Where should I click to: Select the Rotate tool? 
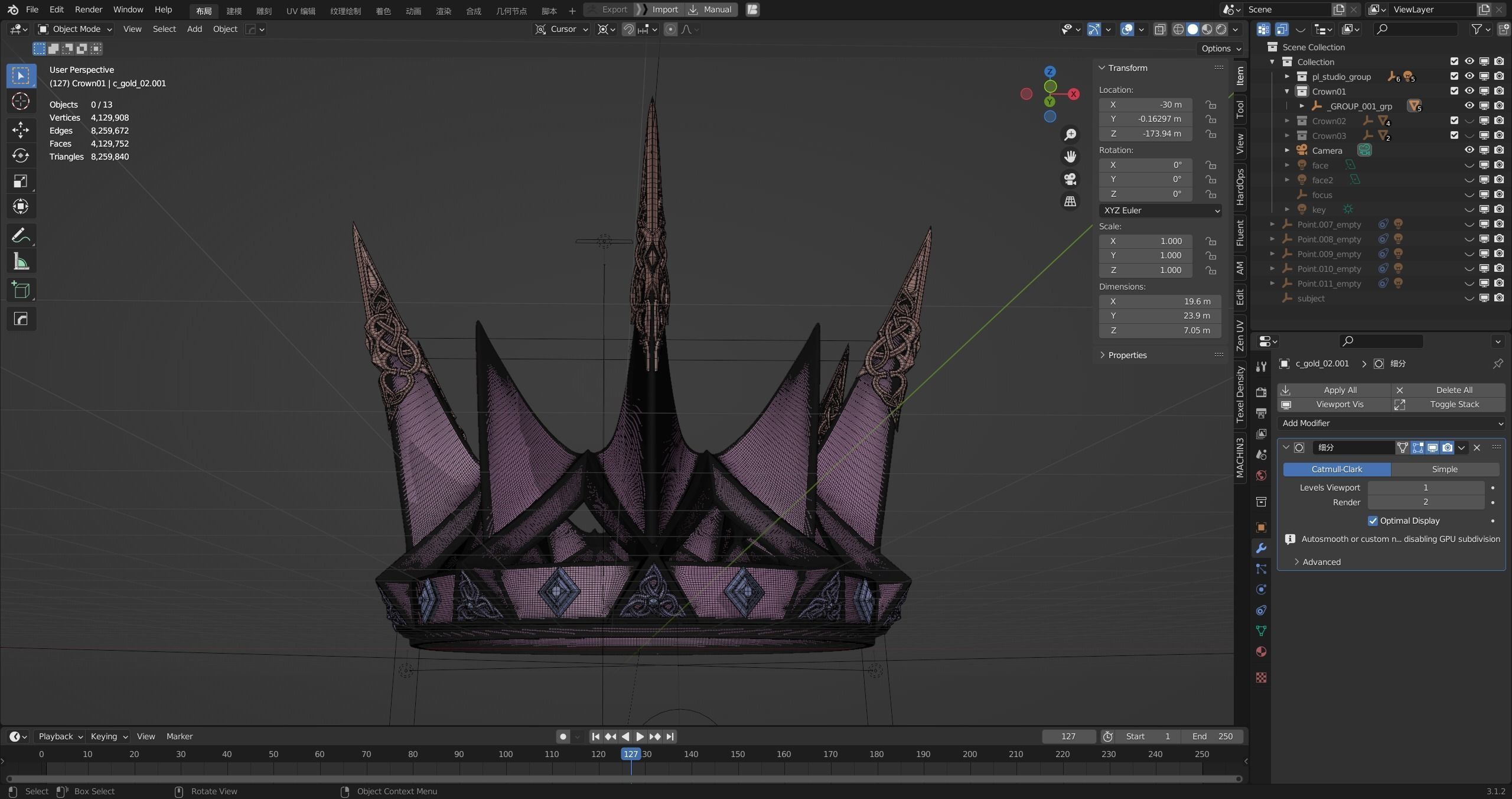coord(21,155)
